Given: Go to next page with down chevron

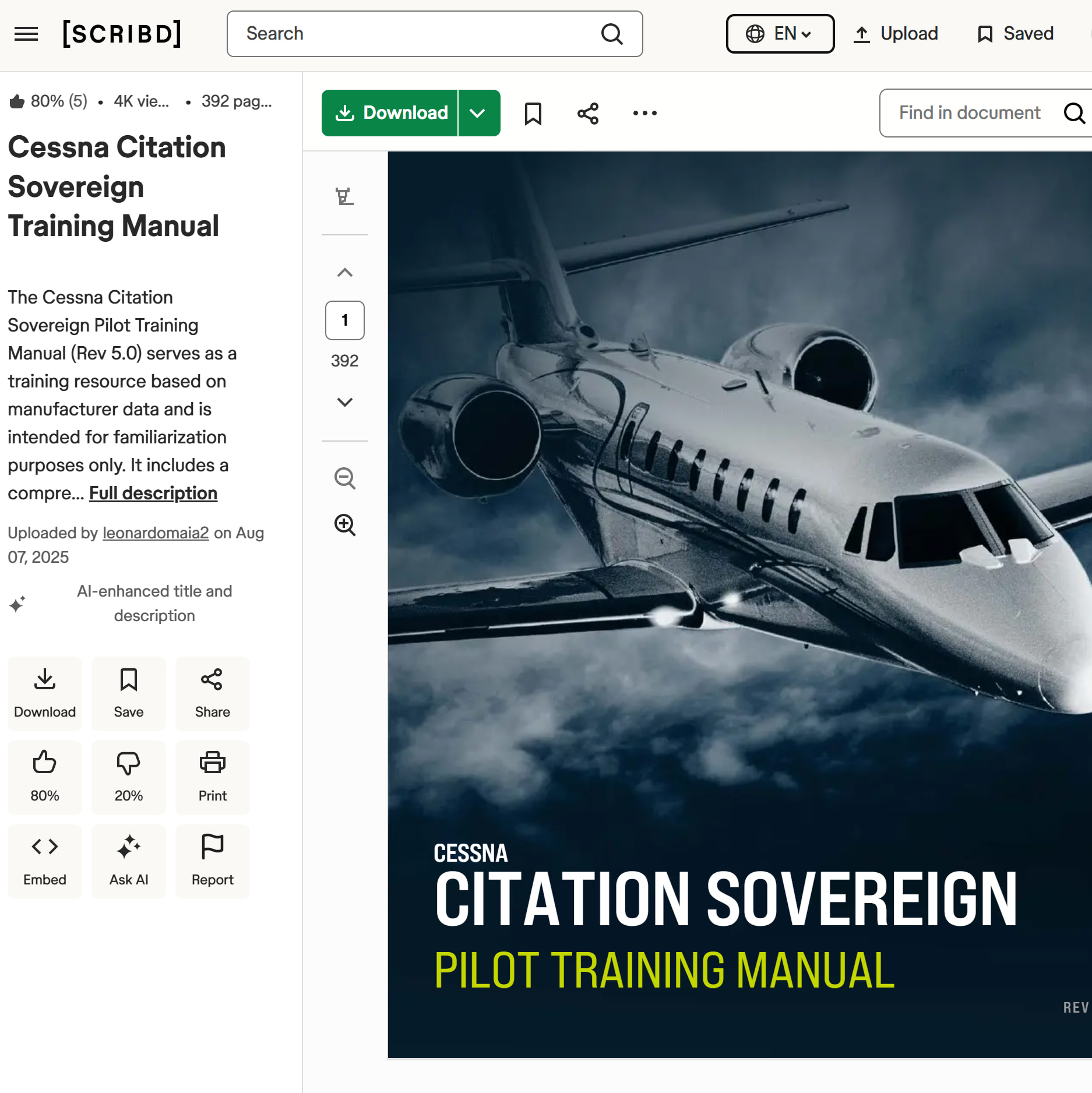Looking at the screenshot, I should click(x=345, y=402).
